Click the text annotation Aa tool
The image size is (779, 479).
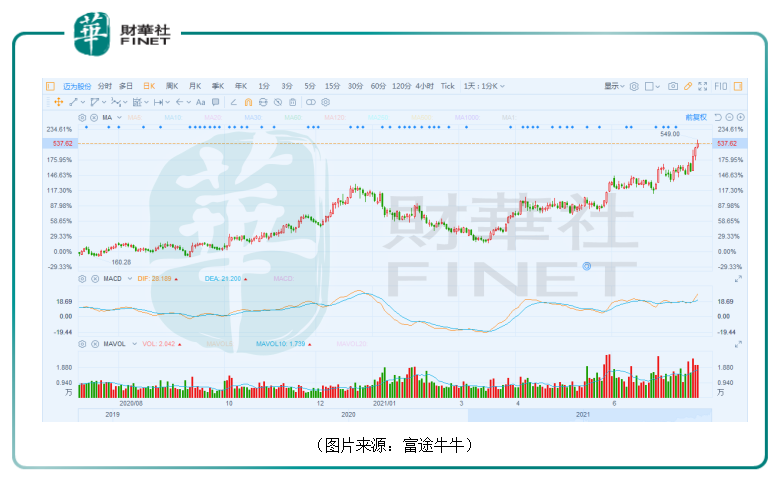[x=200, y=102]
